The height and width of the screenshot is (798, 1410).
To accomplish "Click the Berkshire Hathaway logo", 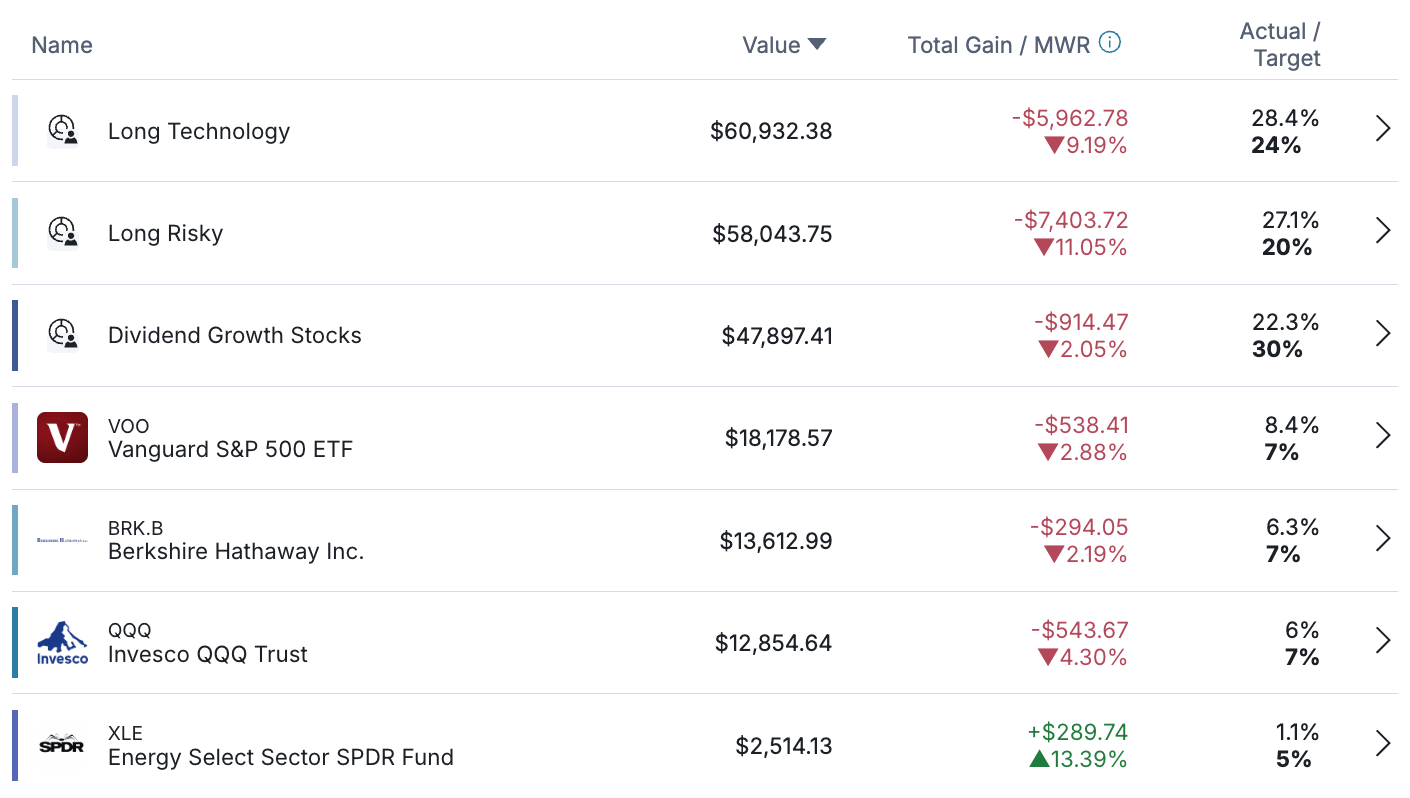I will 63,540.
